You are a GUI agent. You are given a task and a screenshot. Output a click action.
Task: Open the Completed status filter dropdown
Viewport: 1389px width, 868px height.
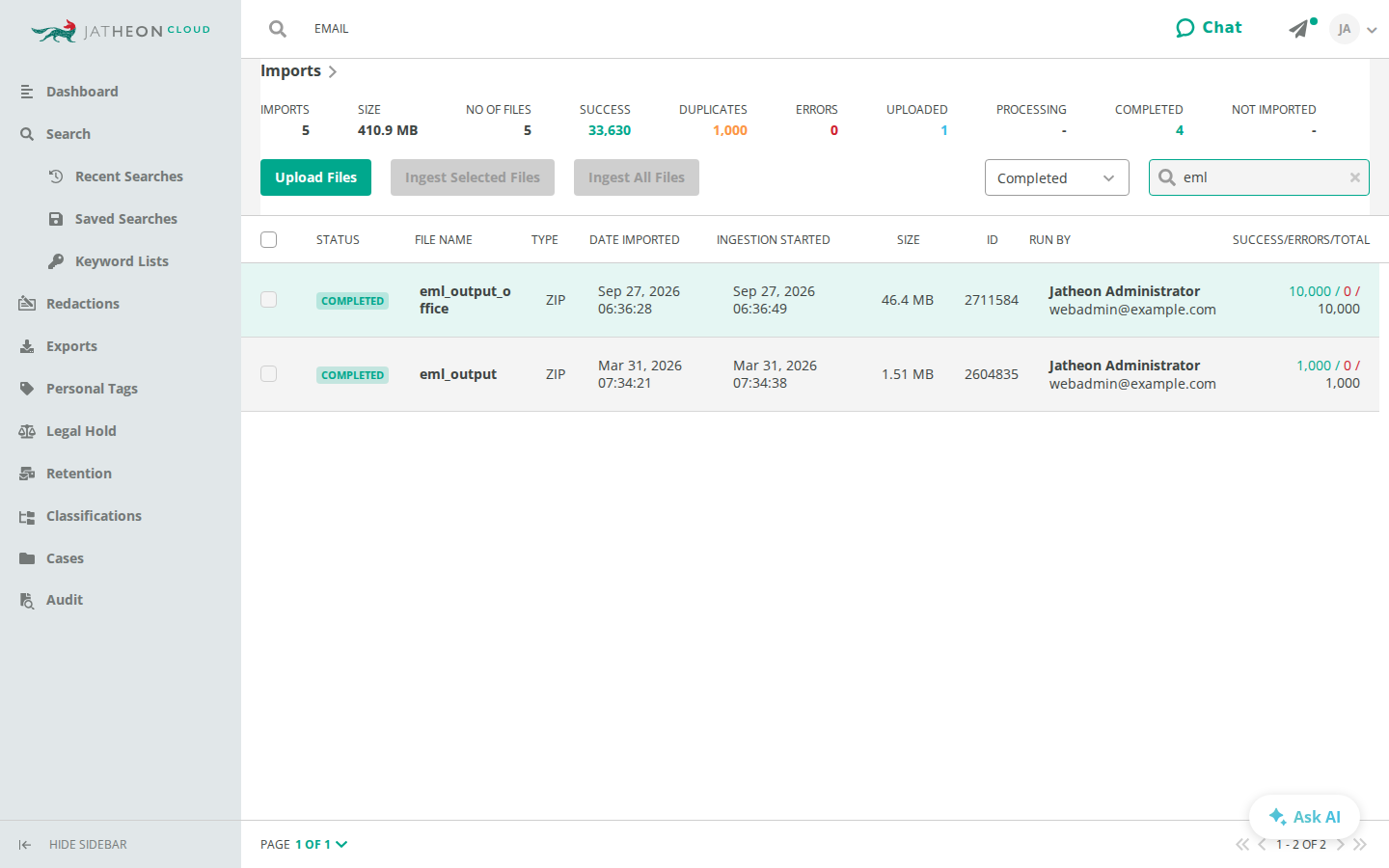[x=1057, y=177]
